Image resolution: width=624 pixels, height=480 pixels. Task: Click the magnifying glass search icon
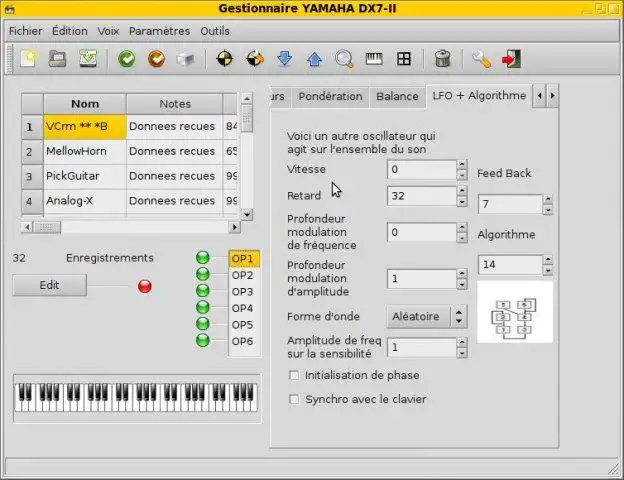pos(344,59)
